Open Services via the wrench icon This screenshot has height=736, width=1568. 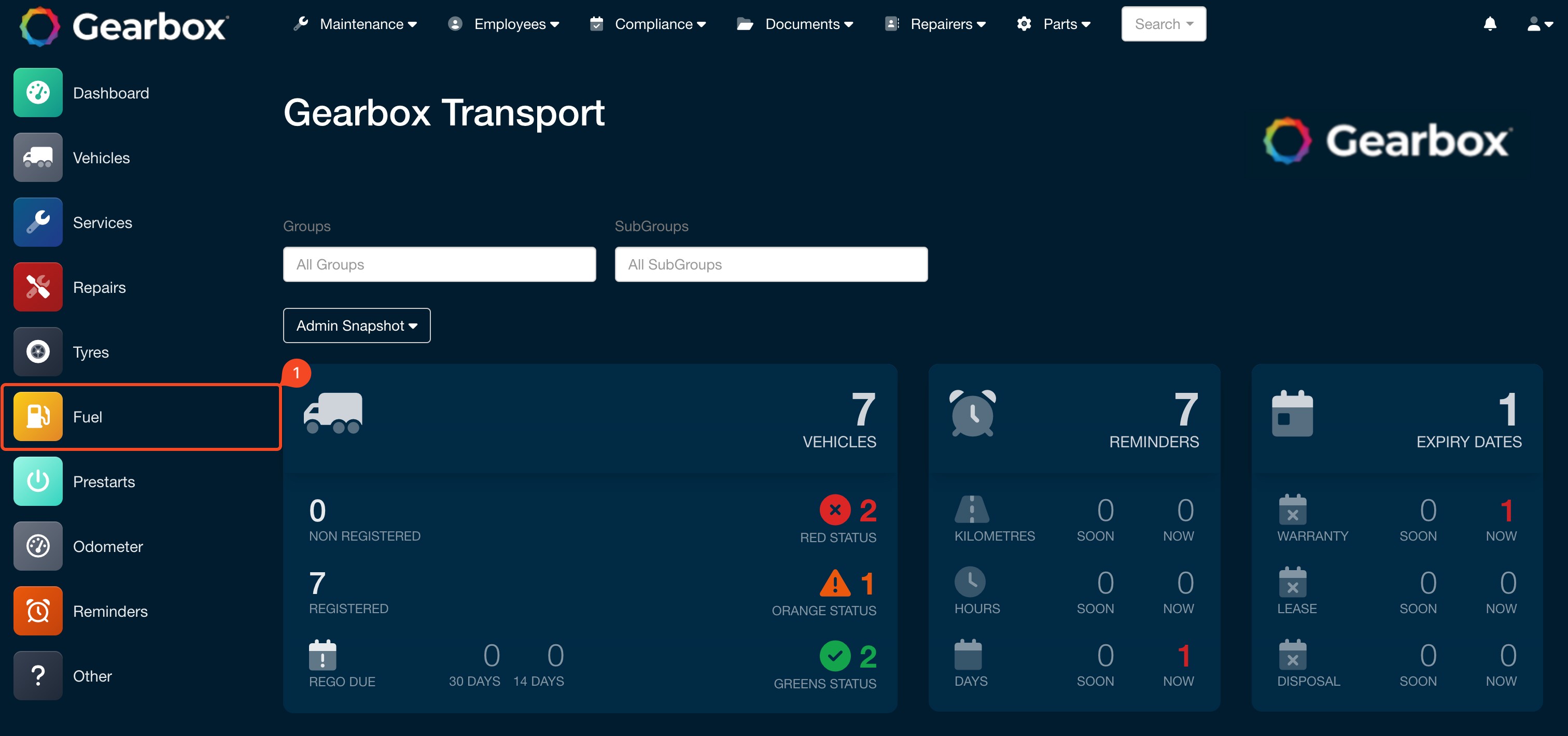pyautogui.click(x=38, y=222)
